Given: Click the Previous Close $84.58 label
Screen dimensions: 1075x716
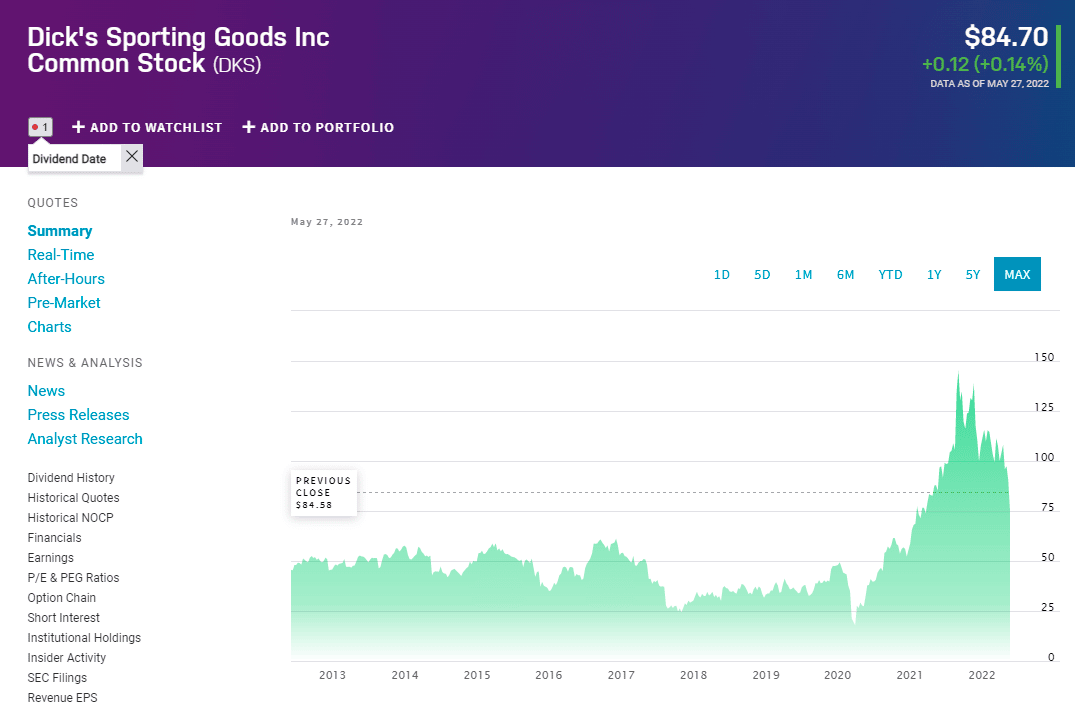Looking at the screenshot, I should click(324, 492).
